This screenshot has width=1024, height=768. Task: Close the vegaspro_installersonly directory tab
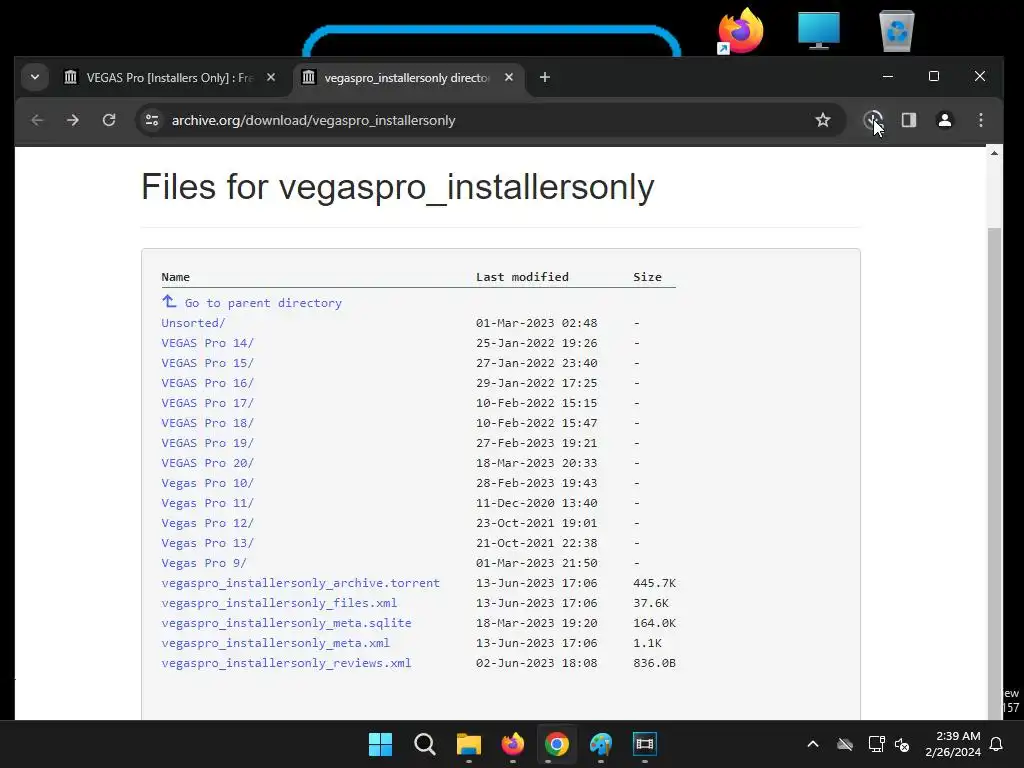509,78
